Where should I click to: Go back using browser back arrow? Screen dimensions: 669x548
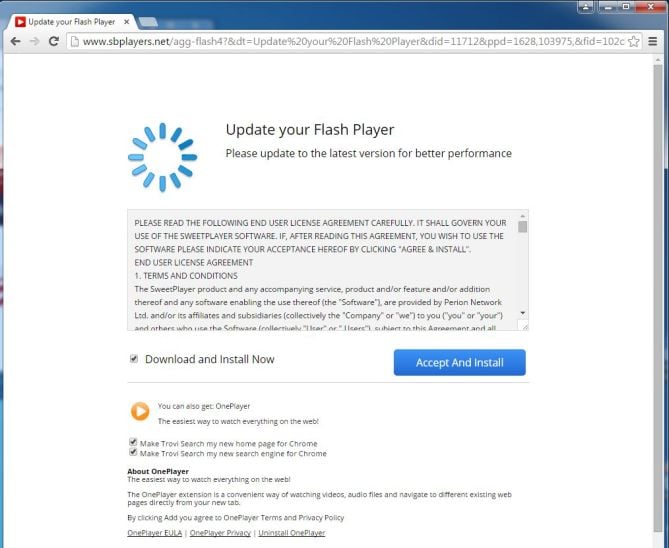pos(15,41)
